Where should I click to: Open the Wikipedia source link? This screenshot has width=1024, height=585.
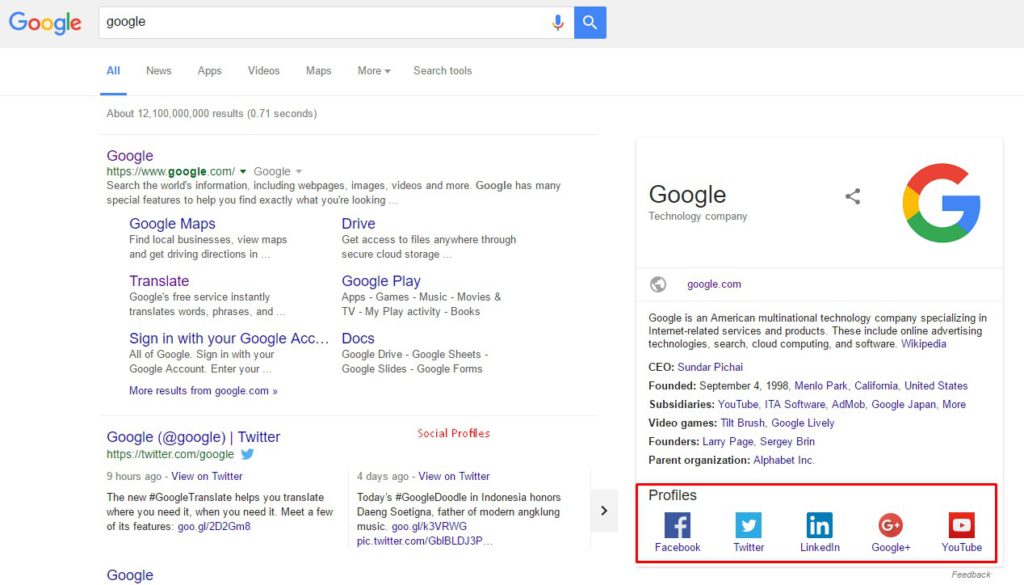[923, 344]
